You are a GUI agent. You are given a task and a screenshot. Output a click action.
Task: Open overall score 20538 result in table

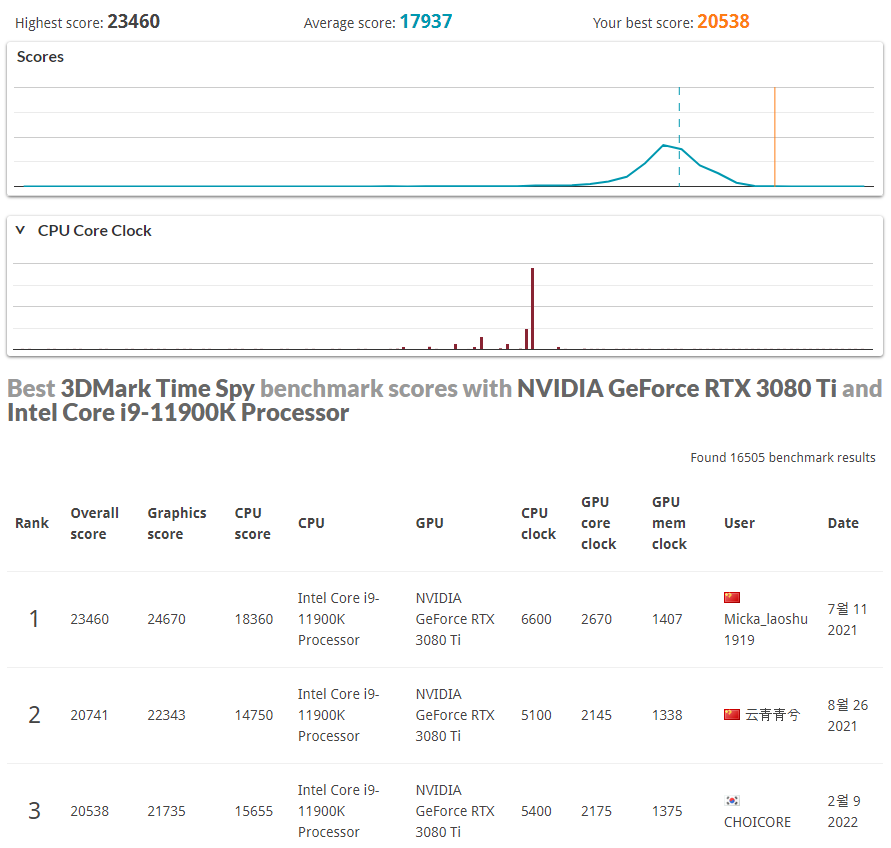(89, 811)
